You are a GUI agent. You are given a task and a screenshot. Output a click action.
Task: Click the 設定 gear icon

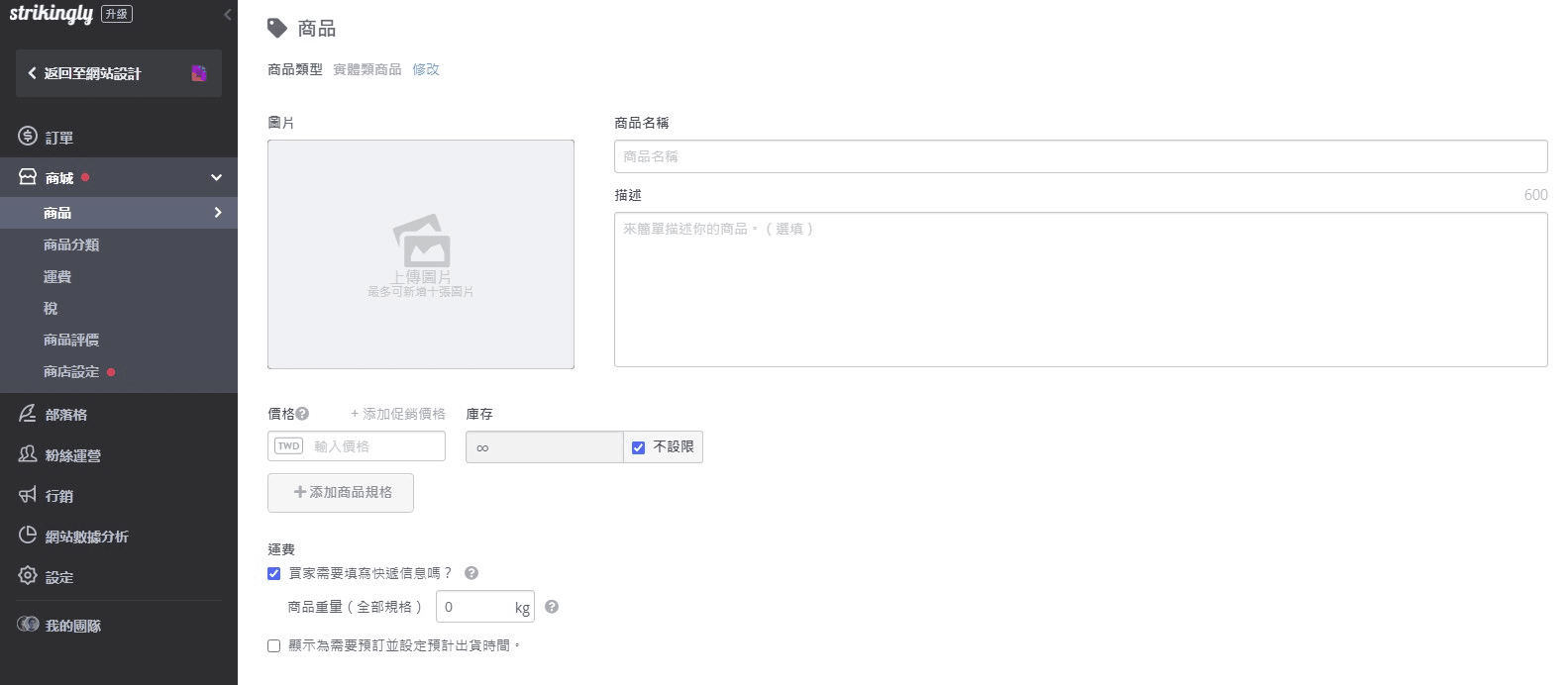point(28,576)
